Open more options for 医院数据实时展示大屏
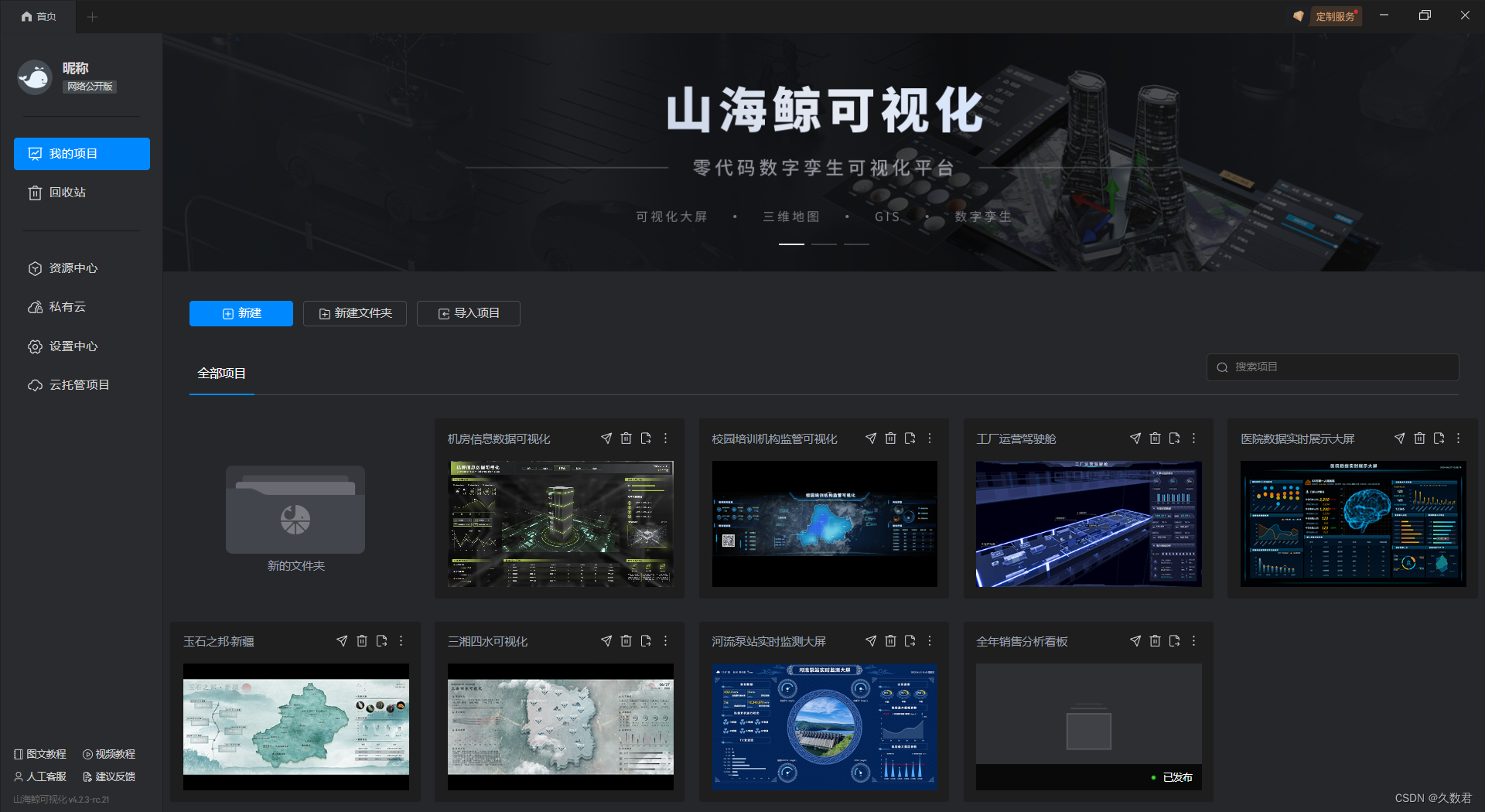 1459,438
